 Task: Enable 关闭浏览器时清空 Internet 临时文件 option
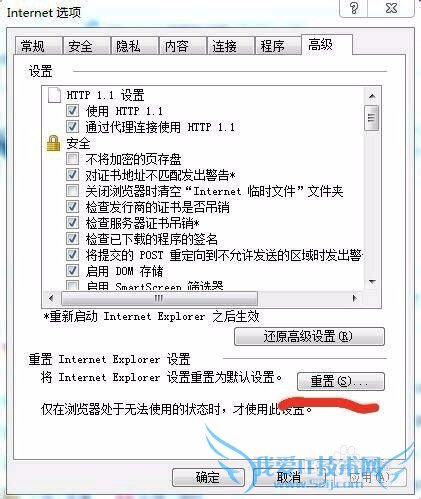tap(72, 191)
